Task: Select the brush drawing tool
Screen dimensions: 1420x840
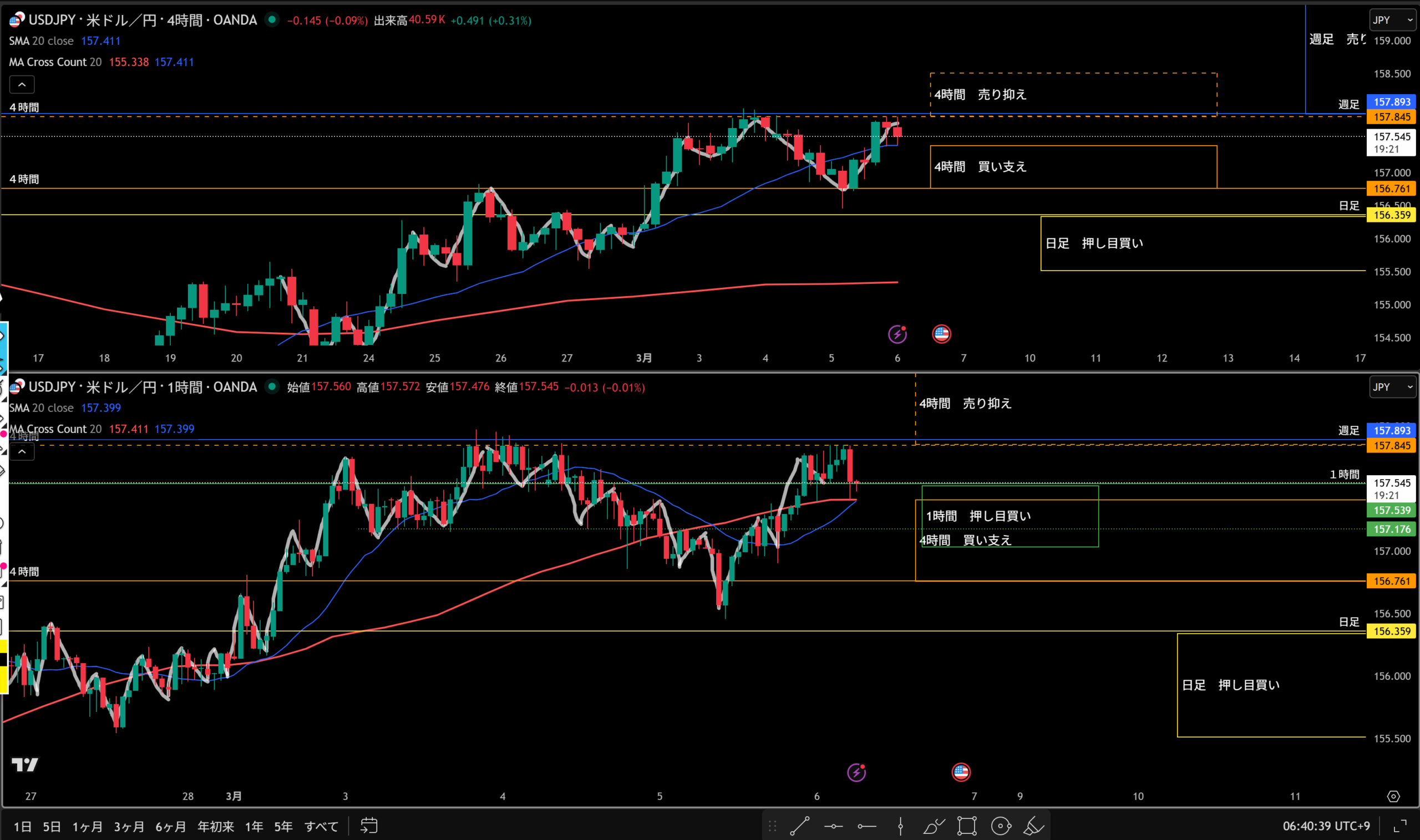Action: click(934, 826)
